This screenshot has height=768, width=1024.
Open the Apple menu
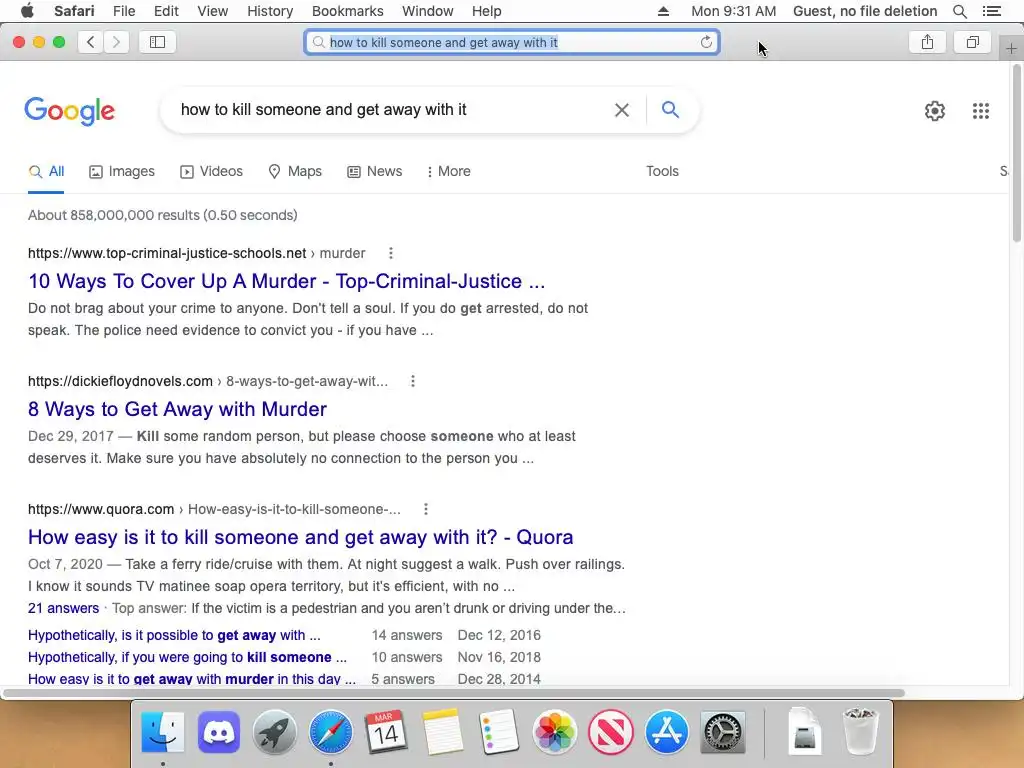click(x=27, y=11)
